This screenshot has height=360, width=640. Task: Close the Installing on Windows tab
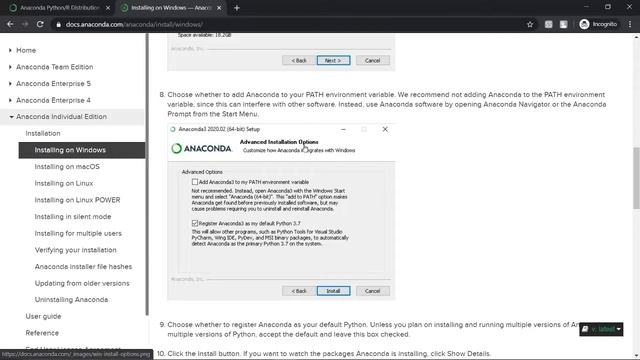coord(219,8)
